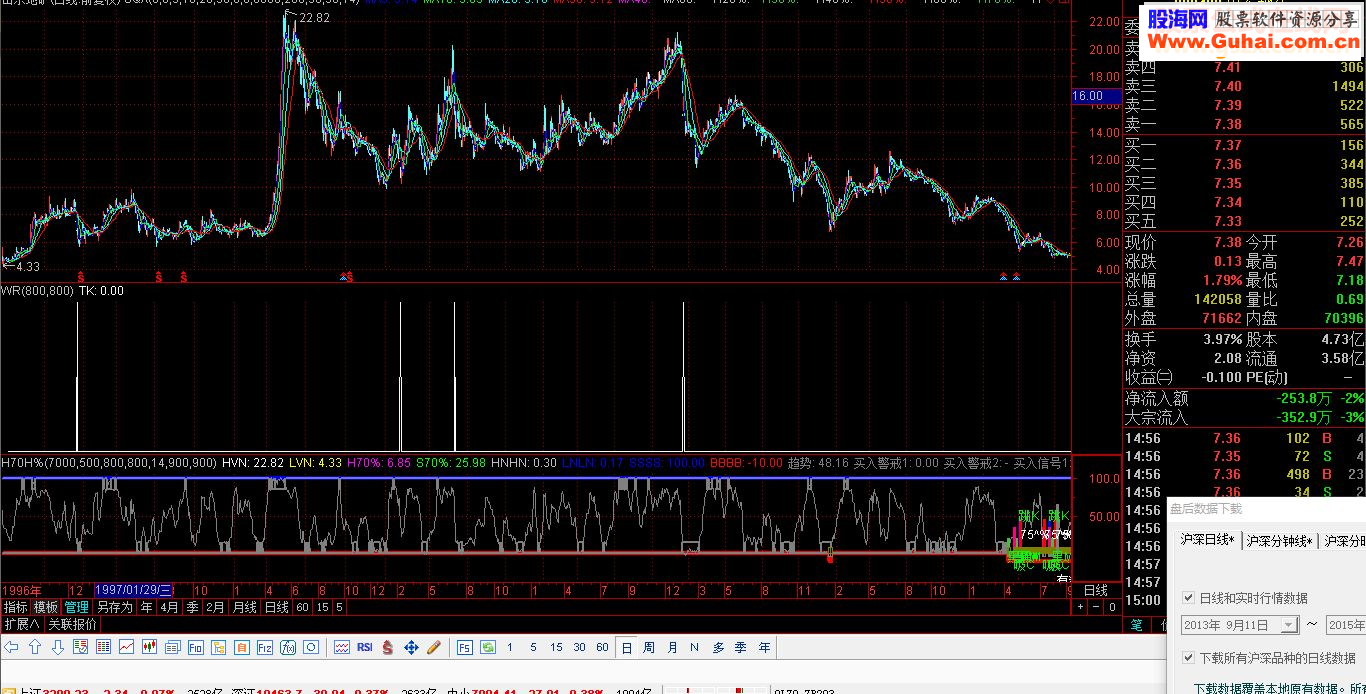Expand the 扩展 panel

pyautogui.click(x=22, y=624)
